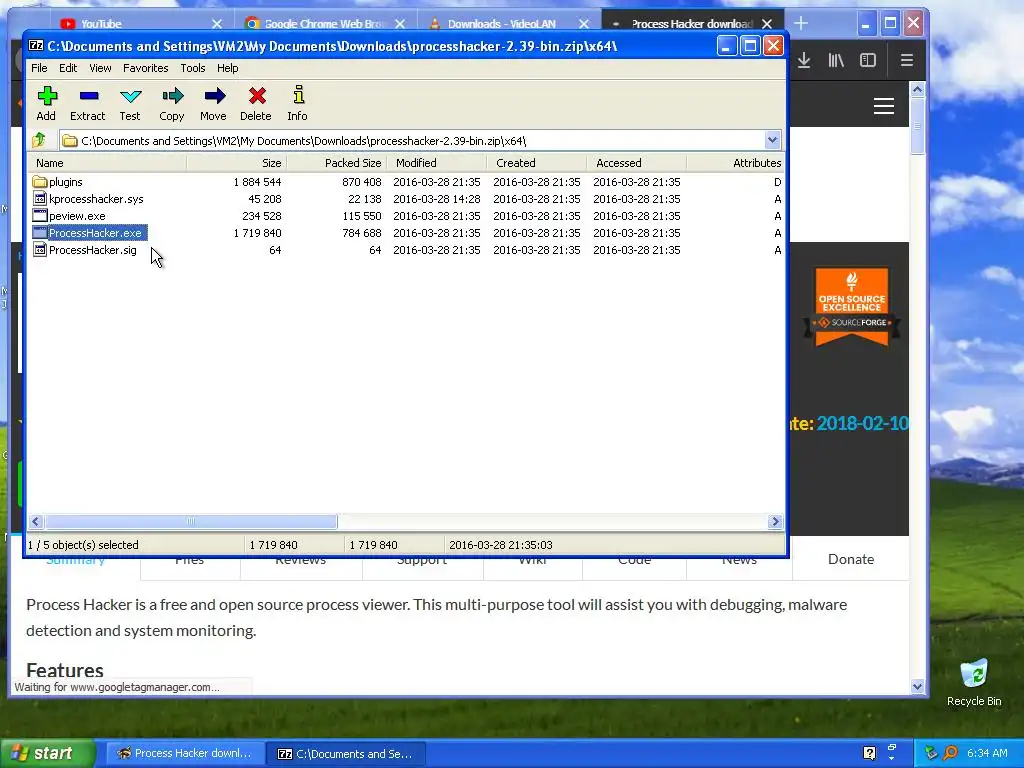Screen dimensions: 1024x768
Task: Select the ProcessHacker.exe file name
Action: point(95,232)
